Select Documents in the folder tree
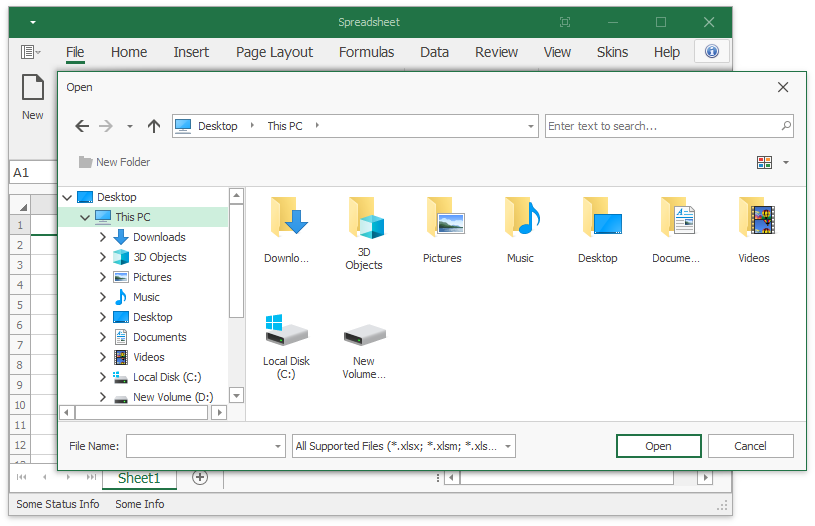The width and height of the screenshot is (815, 526). (159, 337)
